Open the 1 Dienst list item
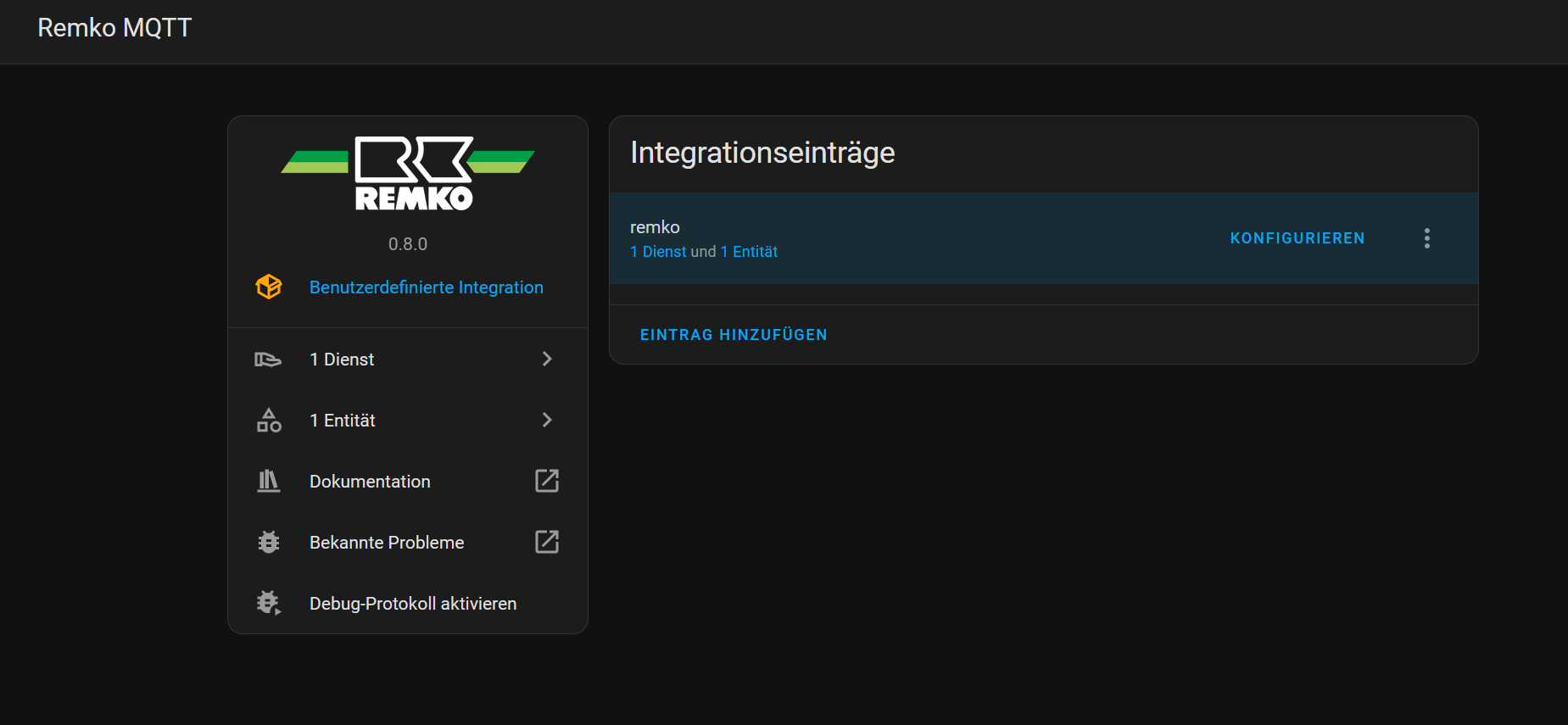This screenshot has width=1568, height=725. 342,360
